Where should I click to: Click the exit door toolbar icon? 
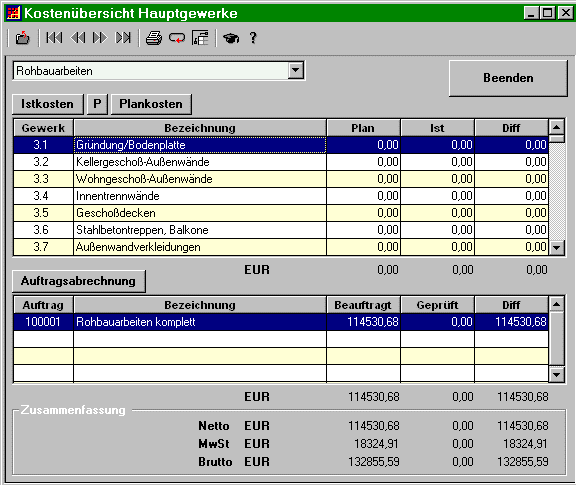pos(22,38)
